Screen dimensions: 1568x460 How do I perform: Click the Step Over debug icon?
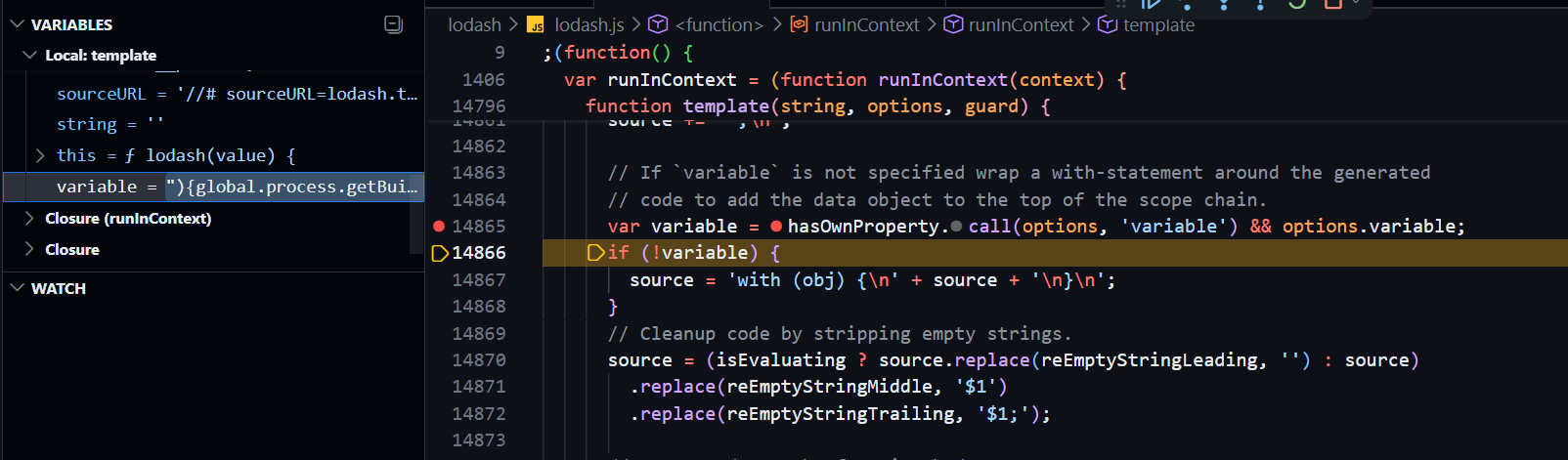click(x=1187, y=4)
